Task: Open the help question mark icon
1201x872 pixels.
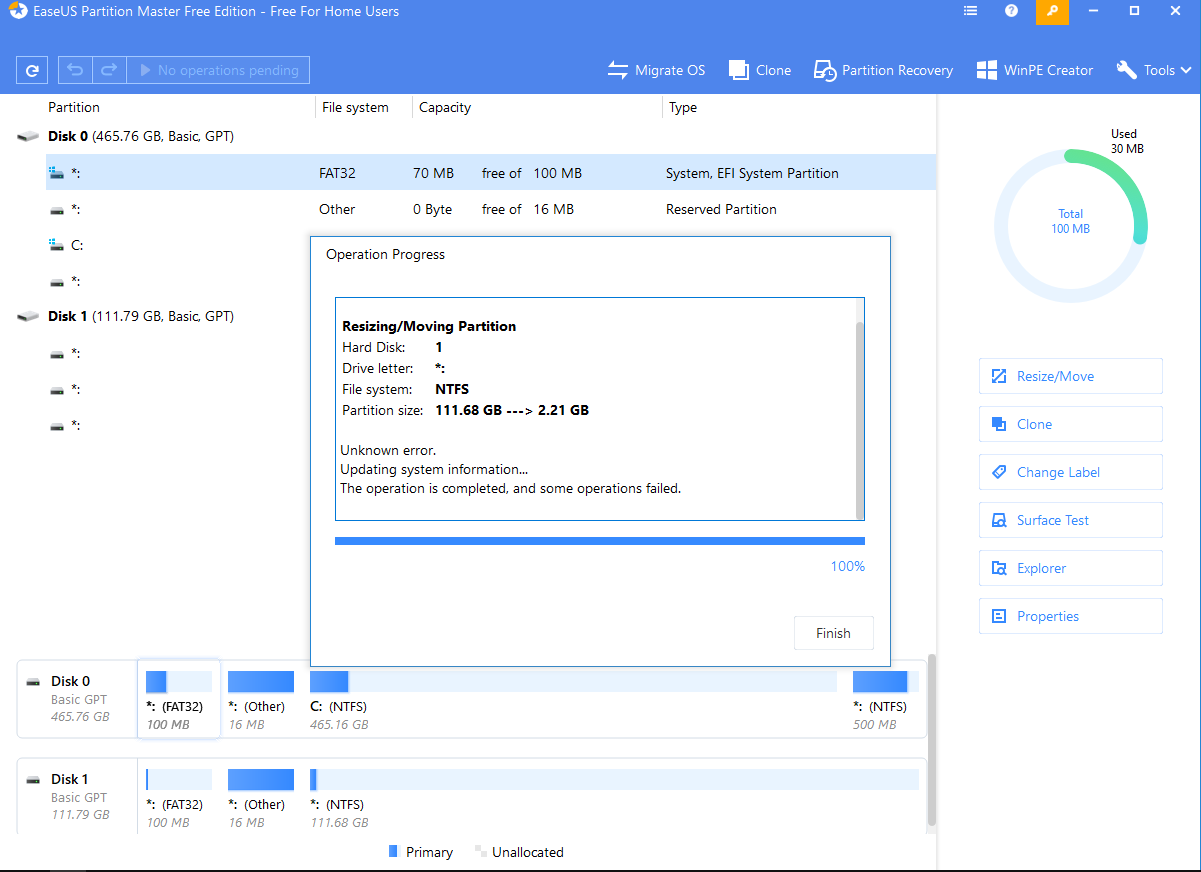Action: 1011,11
